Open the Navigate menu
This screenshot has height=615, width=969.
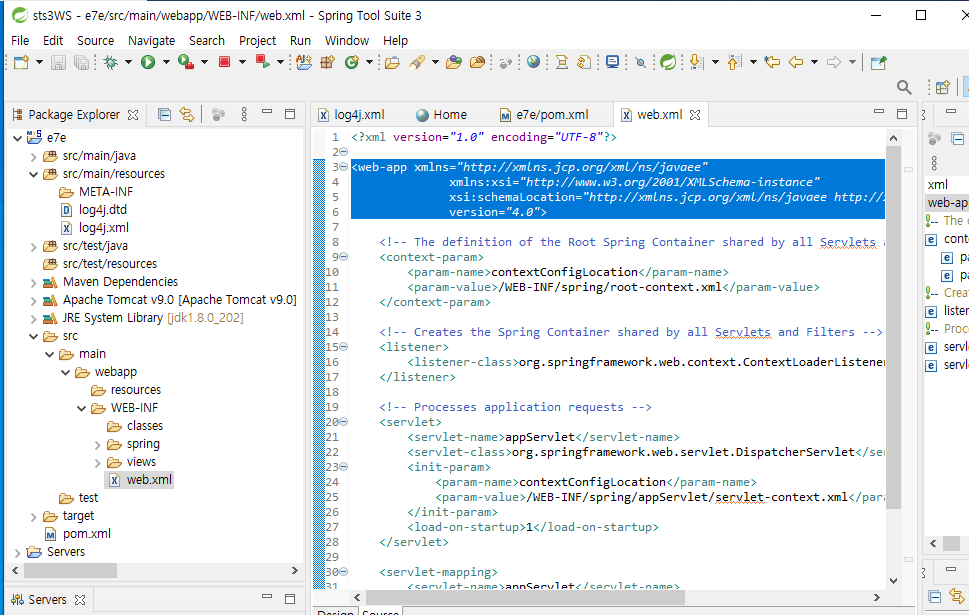click(x=151, y=40)
